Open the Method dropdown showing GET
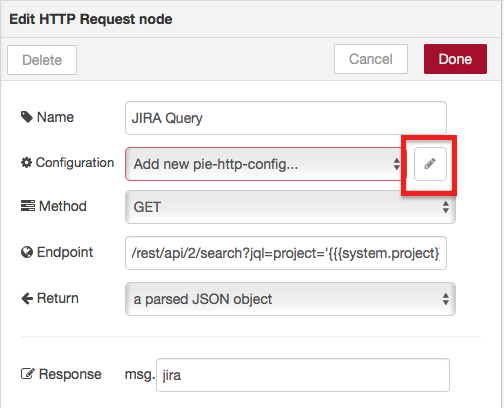Image resolution: width=504 pixels, height=408 pixels. [x=290, y=207]
